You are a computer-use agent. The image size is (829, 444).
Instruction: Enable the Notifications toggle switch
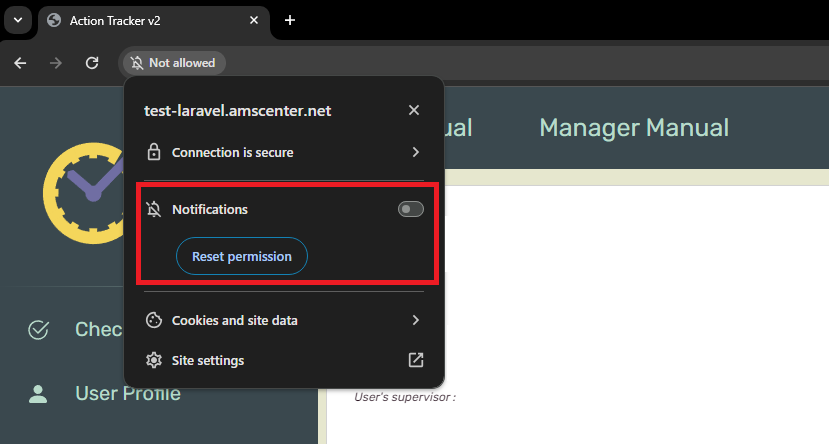[410, 209]
